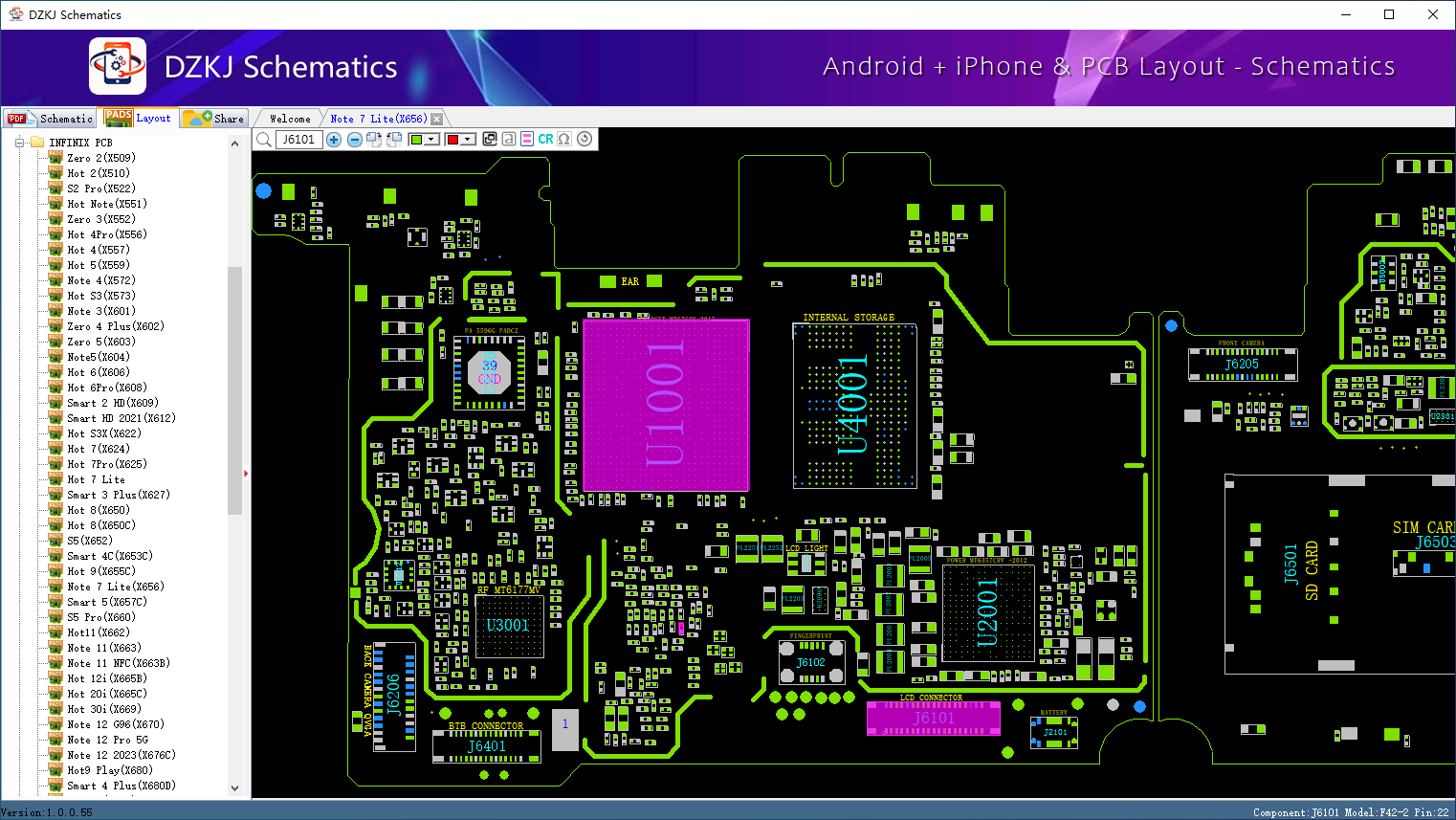Select the highlighted J6101 LCD connector

pos(934,718)
